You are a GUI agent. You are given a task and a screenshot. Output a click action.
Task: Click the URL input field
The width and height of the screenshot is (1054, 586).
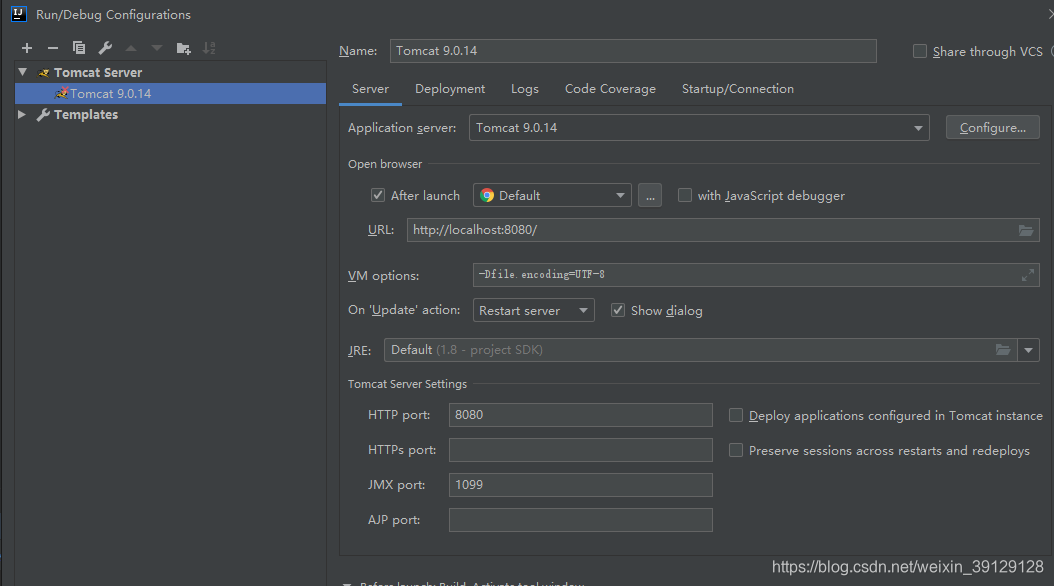pos(723,230)
